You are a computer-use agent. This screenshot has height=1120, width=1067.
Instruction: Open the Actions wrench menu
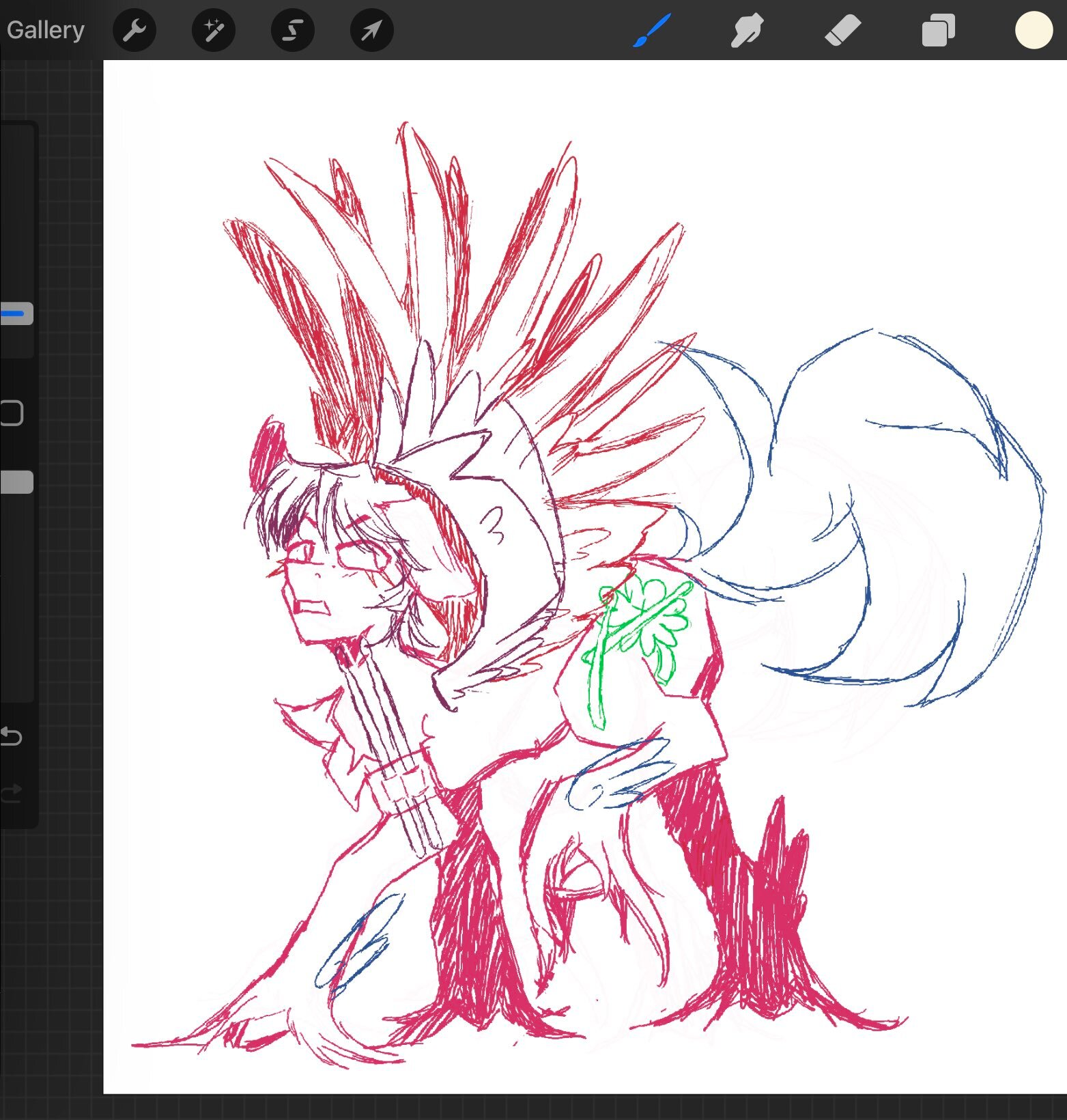point(134,30)
